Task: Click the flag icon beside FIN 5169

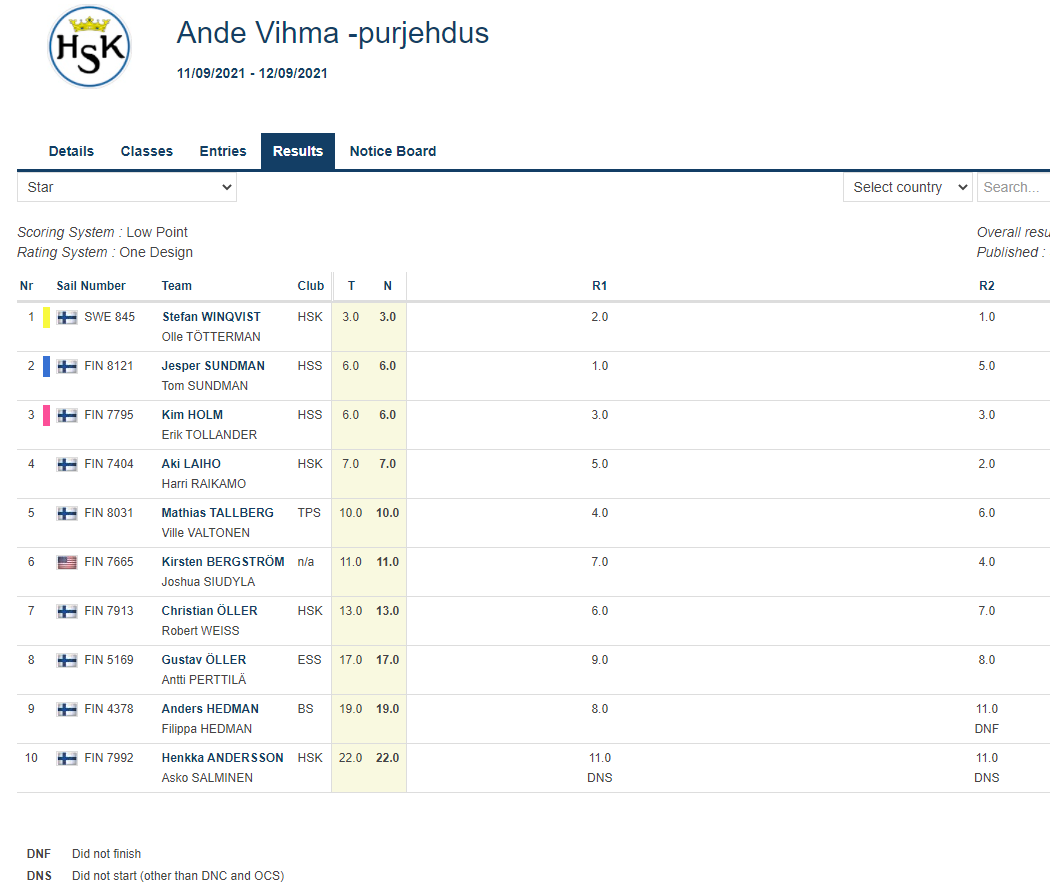Action: point(67,660)
